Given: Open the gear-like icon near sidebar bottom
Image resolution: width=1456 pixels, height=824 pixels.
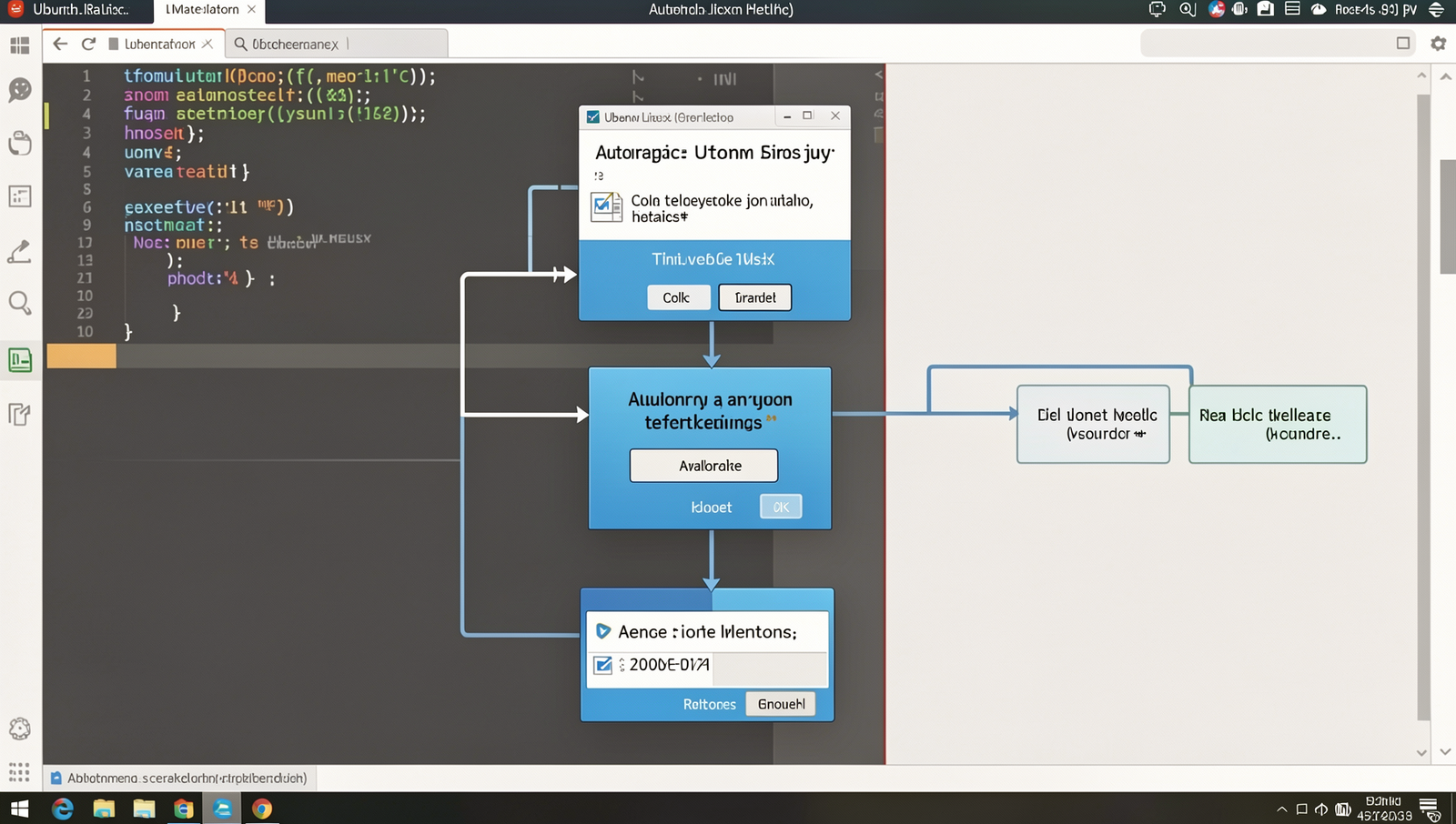Looking at the screenshot, I should 20,729.
